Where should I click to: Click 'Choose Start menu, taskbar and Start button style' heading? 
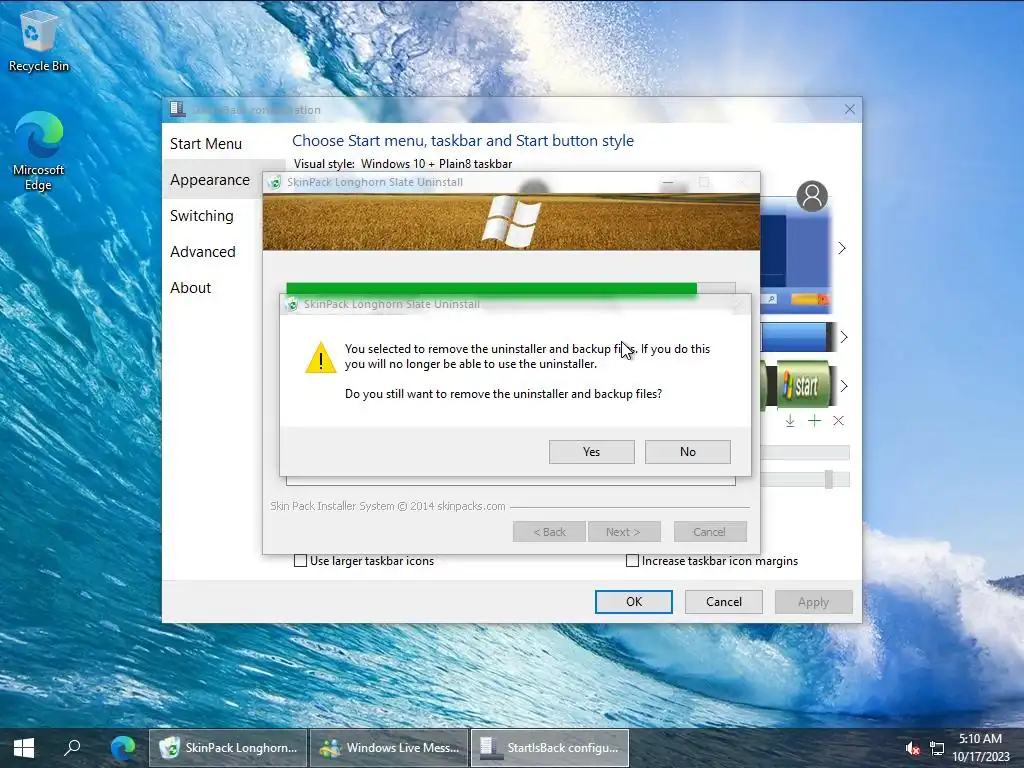[463, 140]
